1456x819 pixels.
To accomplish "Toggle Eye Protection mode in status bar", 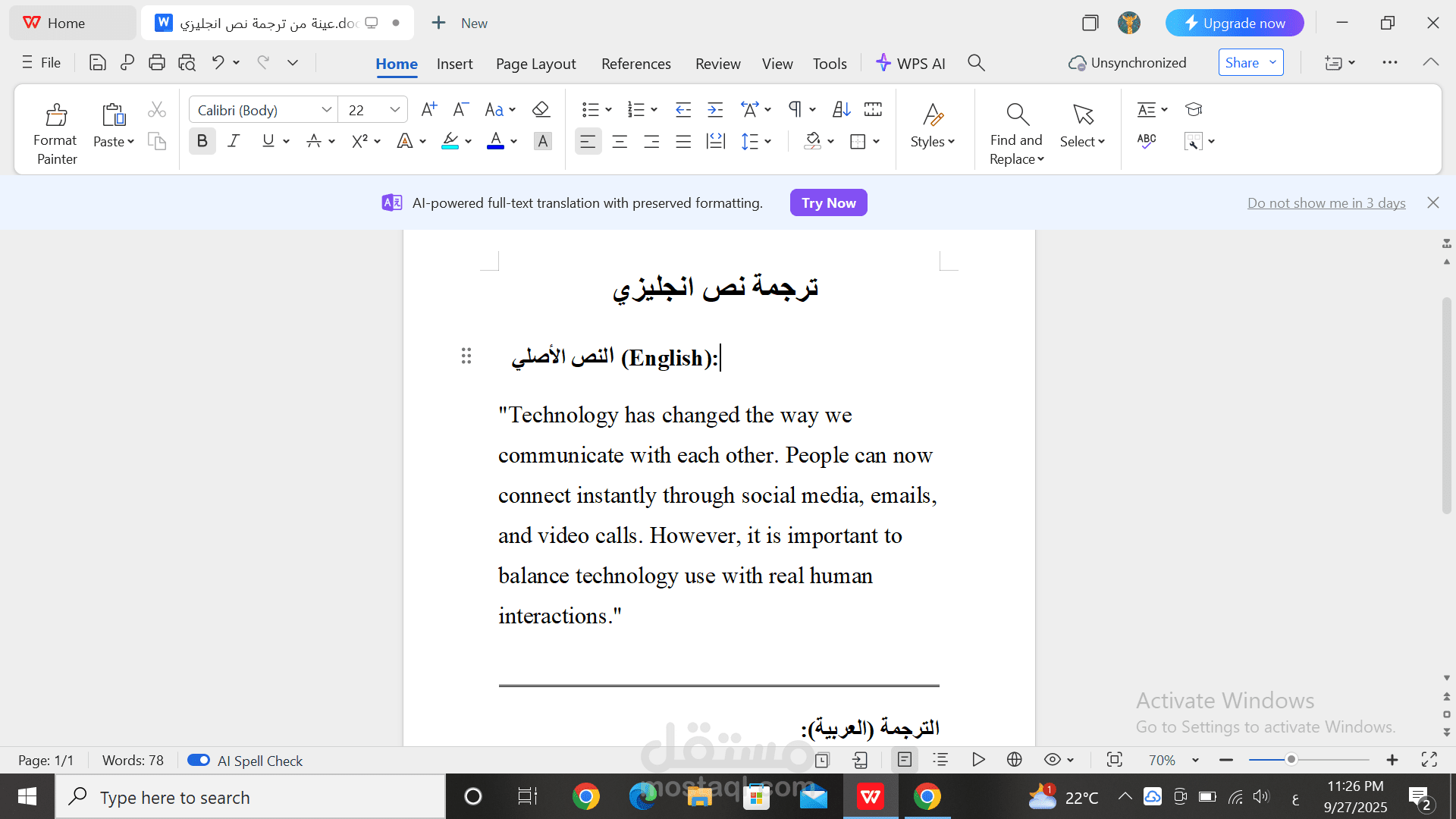I will pos(1052,760).
